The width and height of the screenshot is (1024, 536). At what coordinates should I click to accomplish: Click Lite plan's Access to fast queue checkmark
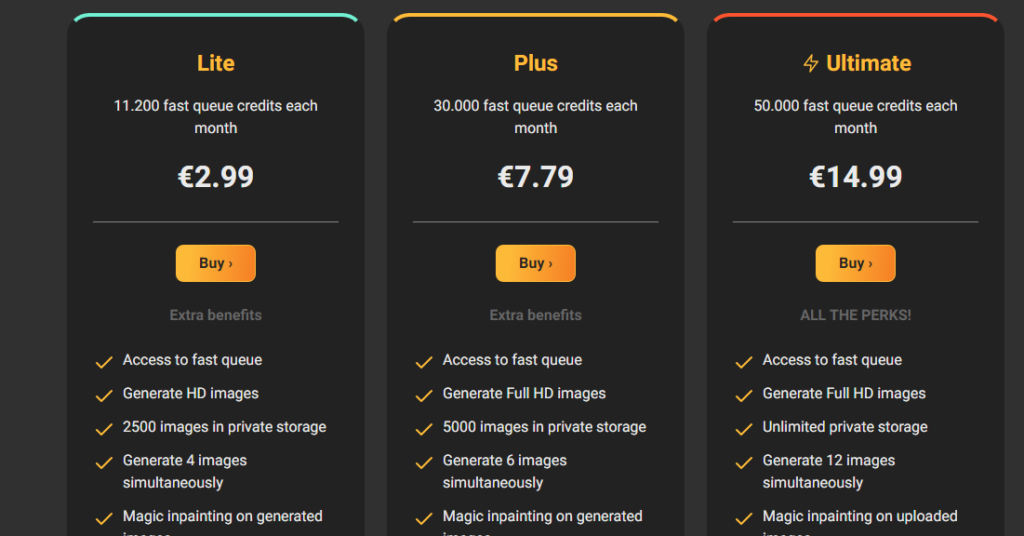(x=104, y=362)
